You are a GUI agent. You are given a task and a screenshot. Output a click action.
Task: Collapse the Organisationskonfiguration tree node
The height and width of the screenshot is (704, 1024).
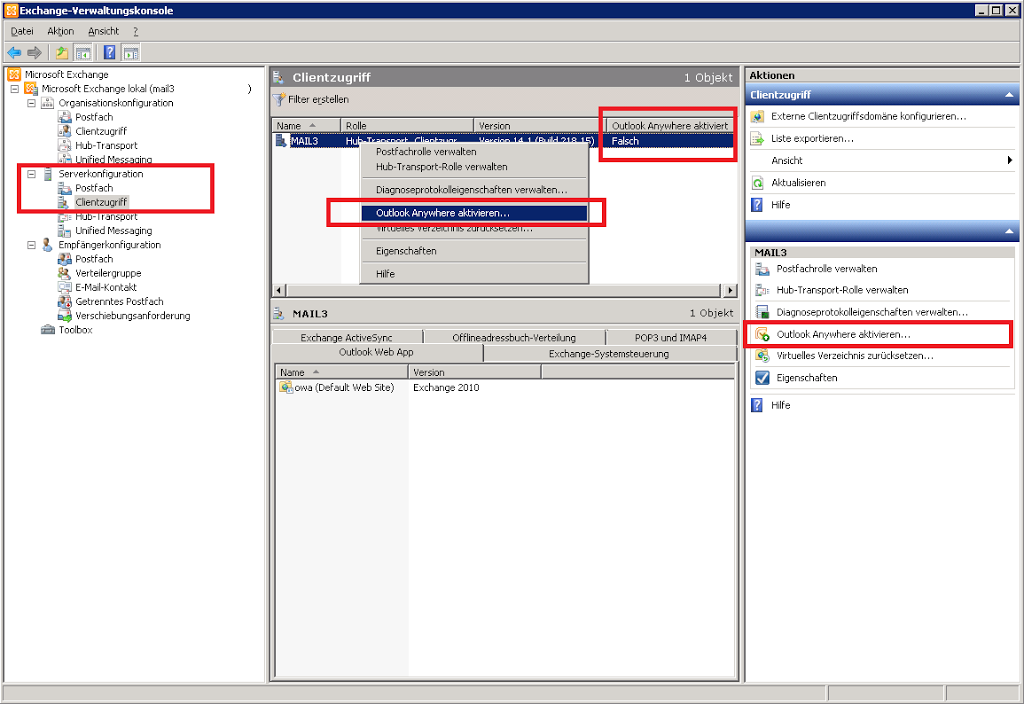pos(31,103)
